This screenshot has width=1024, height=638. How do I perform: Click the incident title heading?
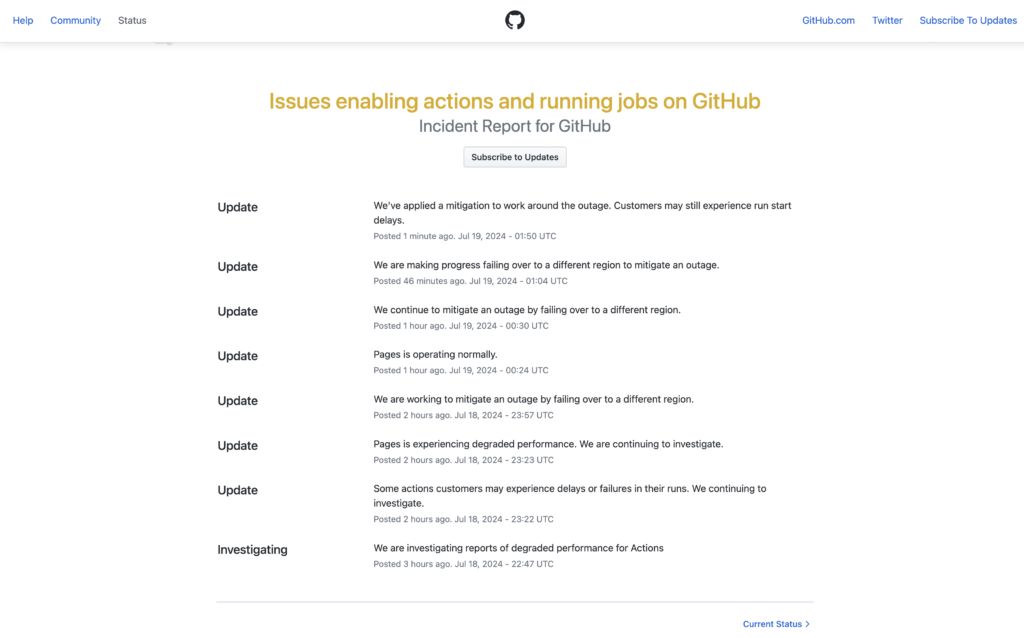point(515,101)
